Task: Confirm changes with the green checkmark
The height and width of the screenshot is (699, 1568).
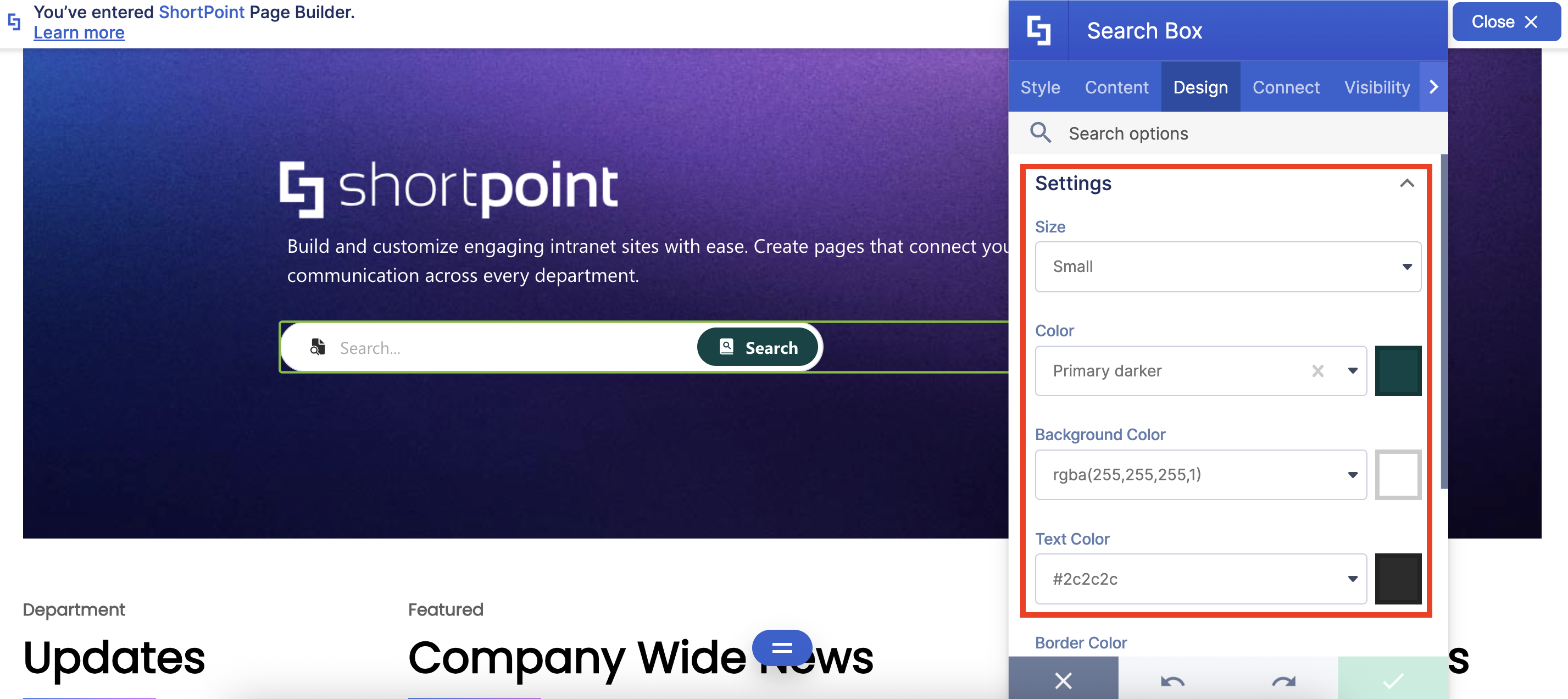Action: (1393, 680)
